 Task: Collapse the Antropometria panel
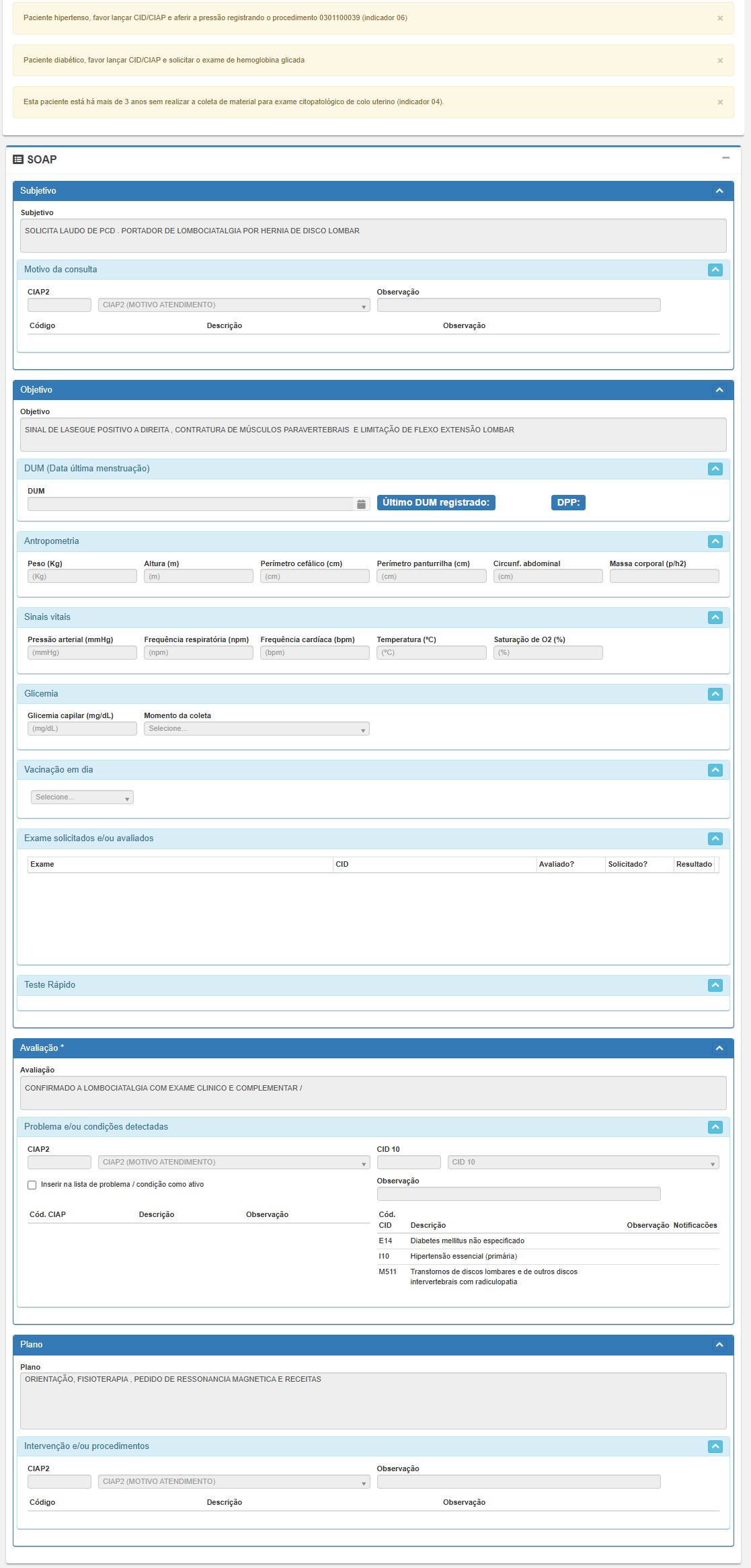coord(715,541)
